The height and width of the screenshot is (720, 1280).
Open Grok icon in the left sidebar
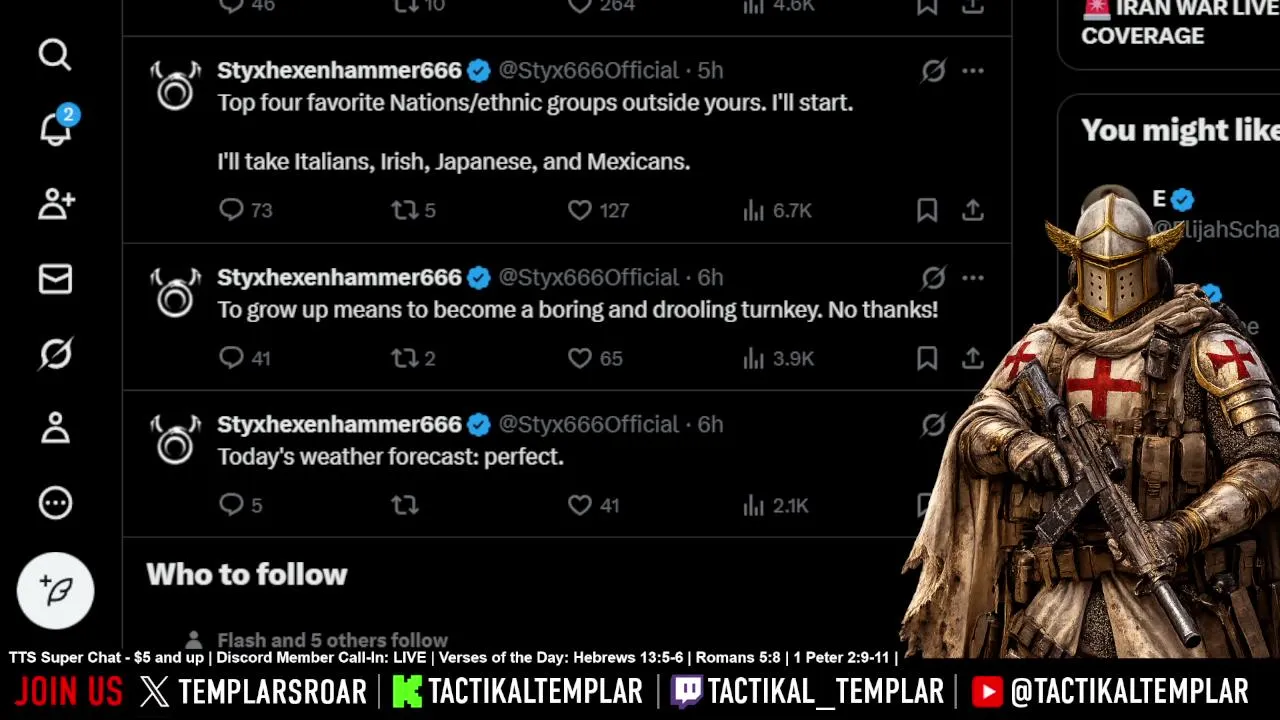pos(55,354)
